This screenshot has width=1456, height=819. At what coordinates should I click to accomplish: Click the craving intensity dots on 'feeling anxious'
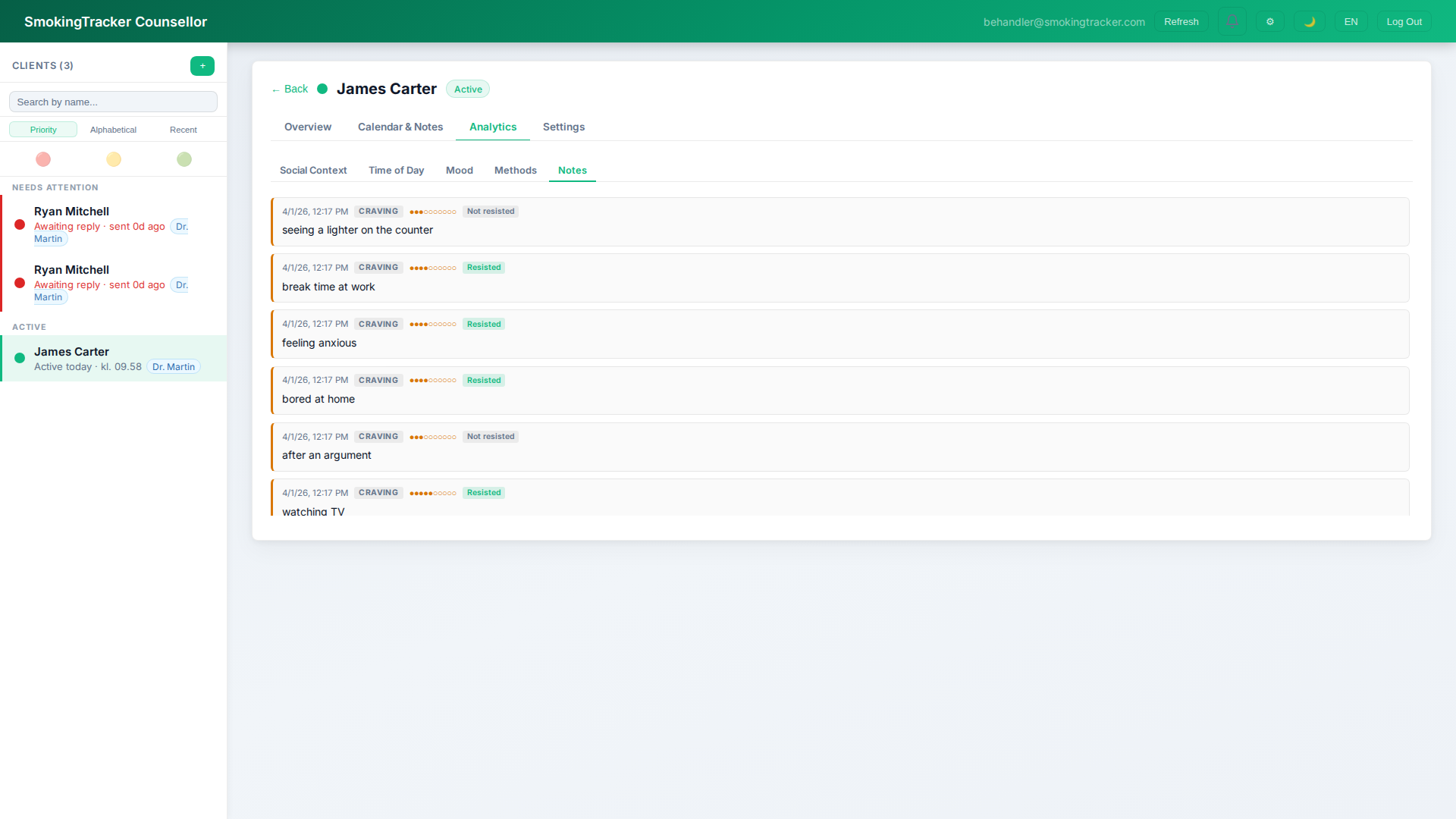[432, 324]
